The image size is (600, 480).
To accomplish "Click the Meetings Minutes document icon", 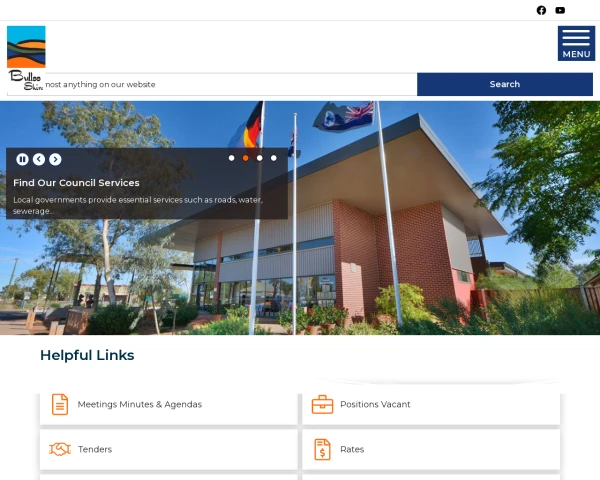I will (x=60, y=404).
